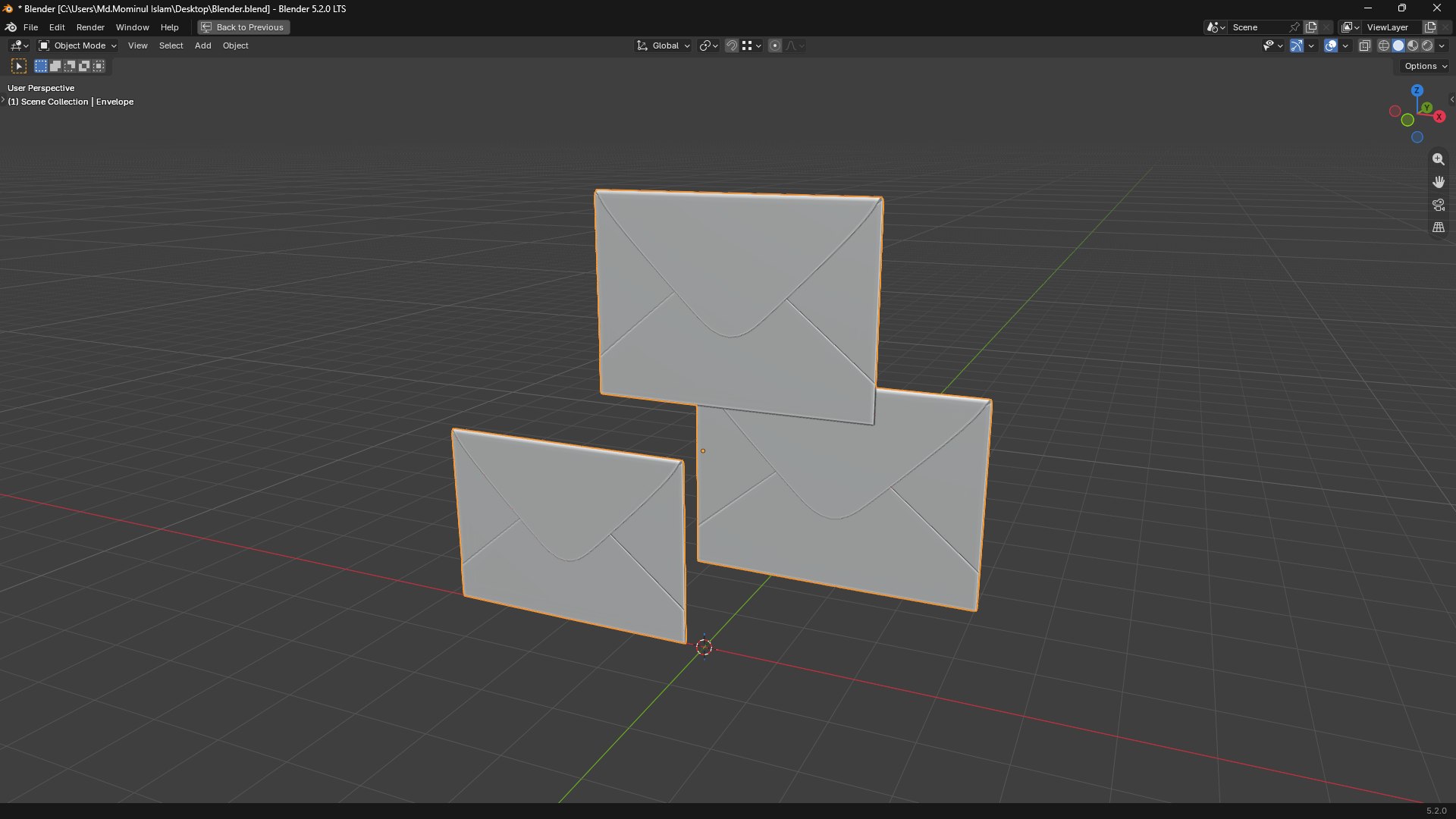This screenshot has height=819, width=1456.
Task: Toggle show overlays
Action: [1331, 45]
